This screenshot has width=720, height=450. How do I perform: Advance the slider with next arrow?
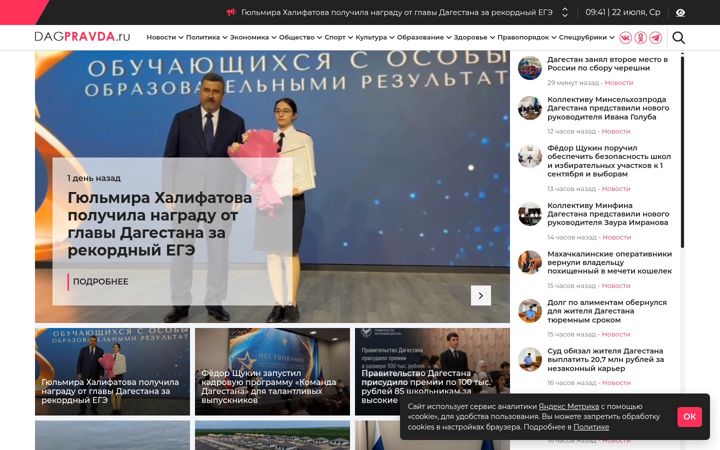[x=481, y=296]
